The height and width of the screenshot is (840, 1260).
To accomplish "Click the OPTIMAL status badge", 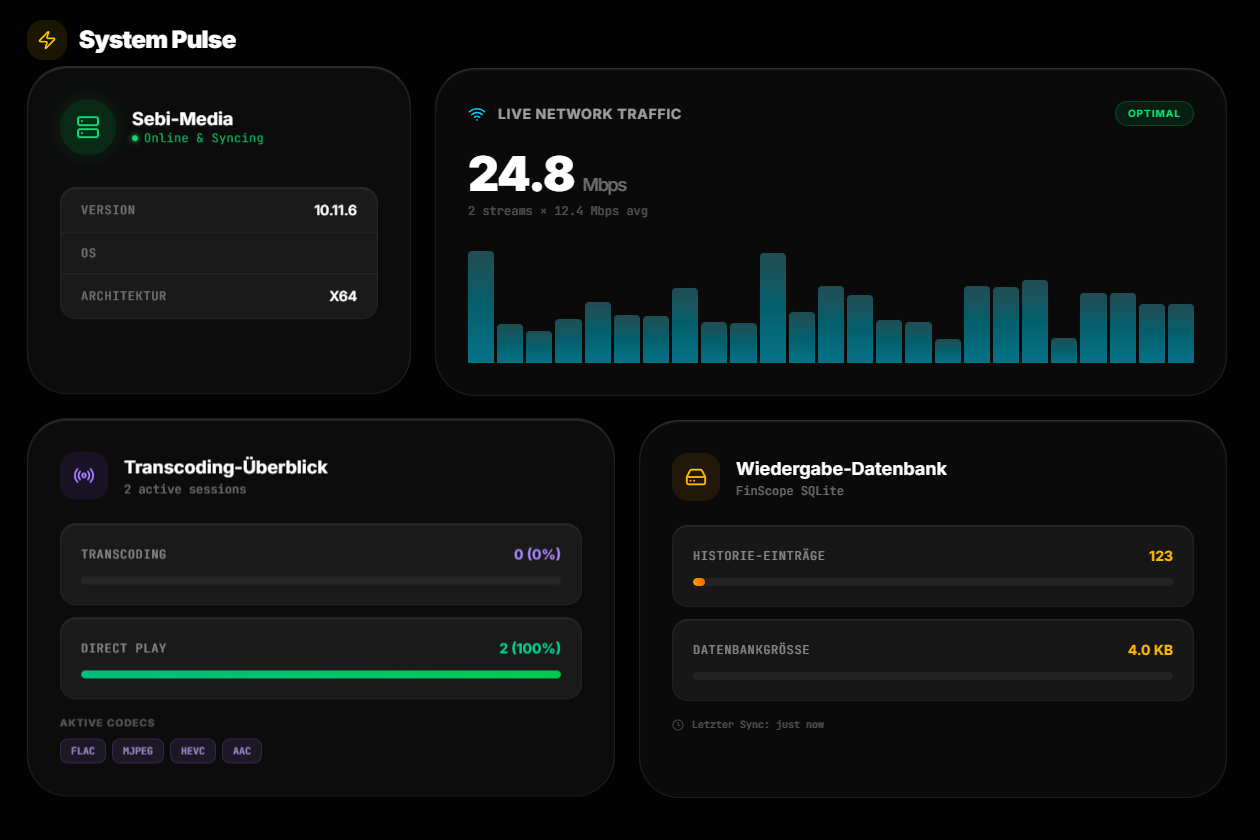I will coord(1154,113).
